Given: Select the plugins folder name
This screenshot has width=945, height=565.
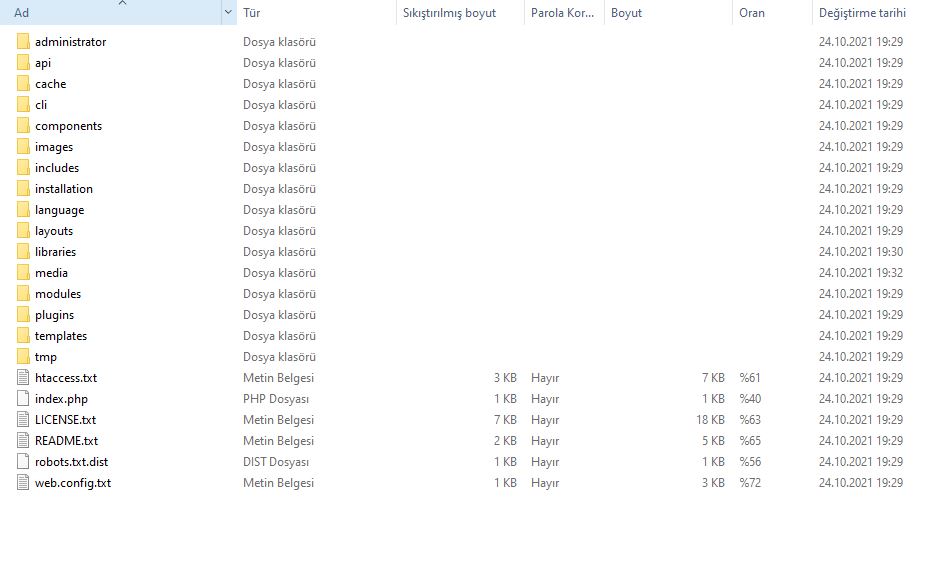Looking at the screenshot, I should coord(54,315).
